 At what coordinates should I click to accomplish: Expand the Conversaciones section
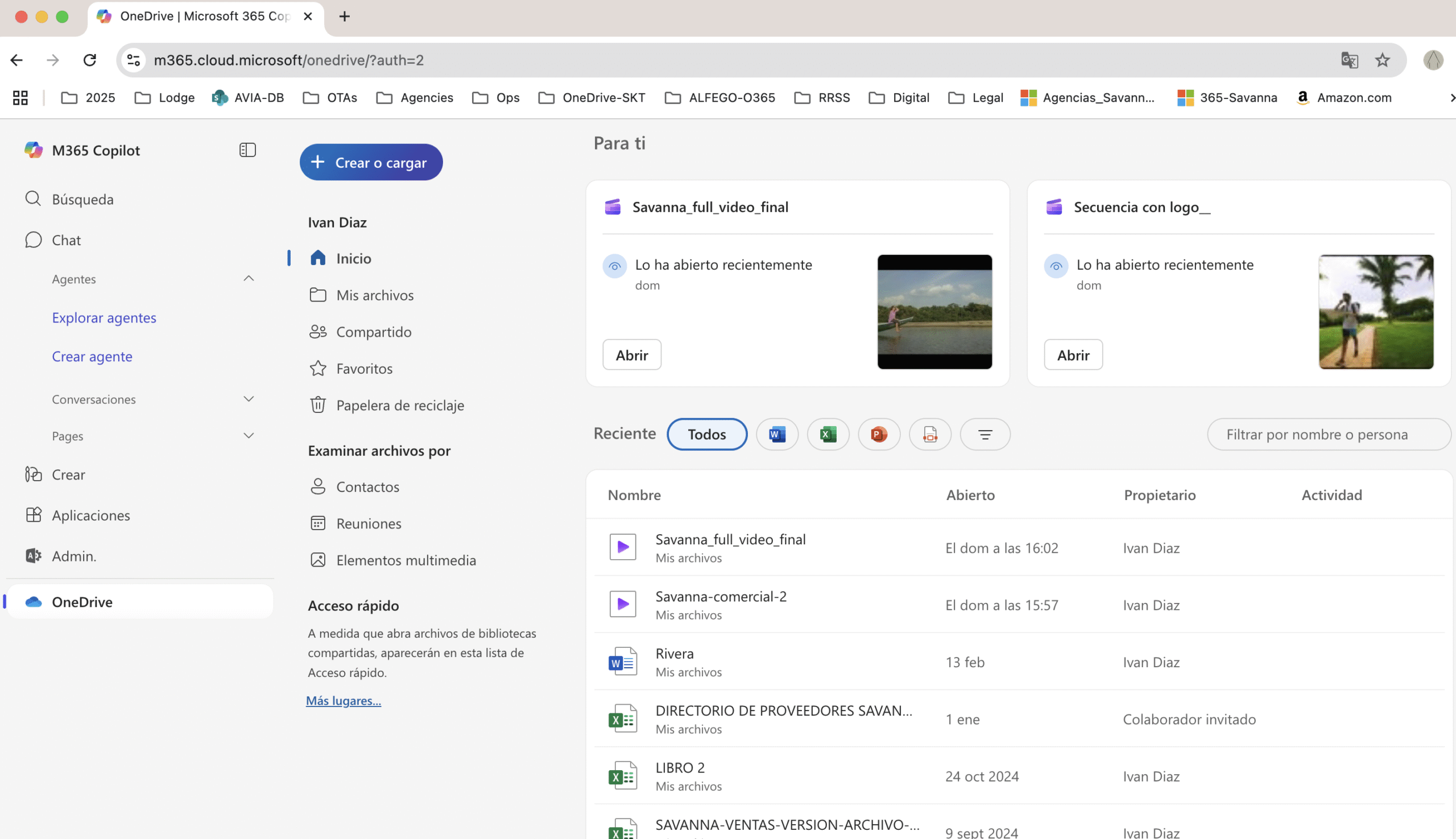pos(249,399)
